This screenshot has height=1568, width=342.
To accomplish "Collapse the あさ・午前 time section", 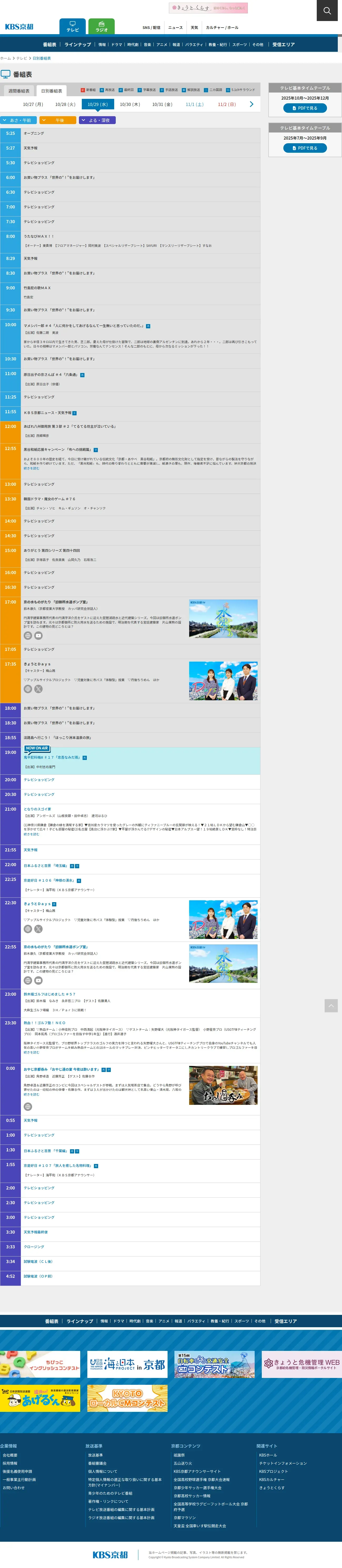I will [18, 120].
